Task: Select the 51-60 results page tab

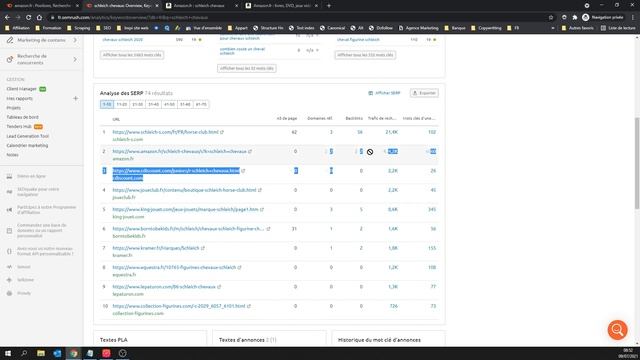Action: pyautogui.click(x=185, y=104)
